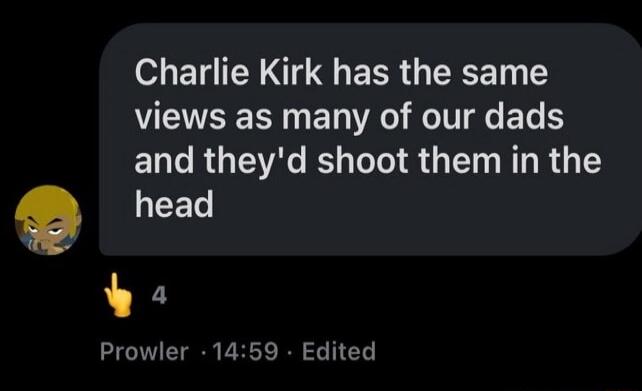Viewport: 642px width, 391px height.
Task: Open the Prowler username link
Action: [144, 351]
